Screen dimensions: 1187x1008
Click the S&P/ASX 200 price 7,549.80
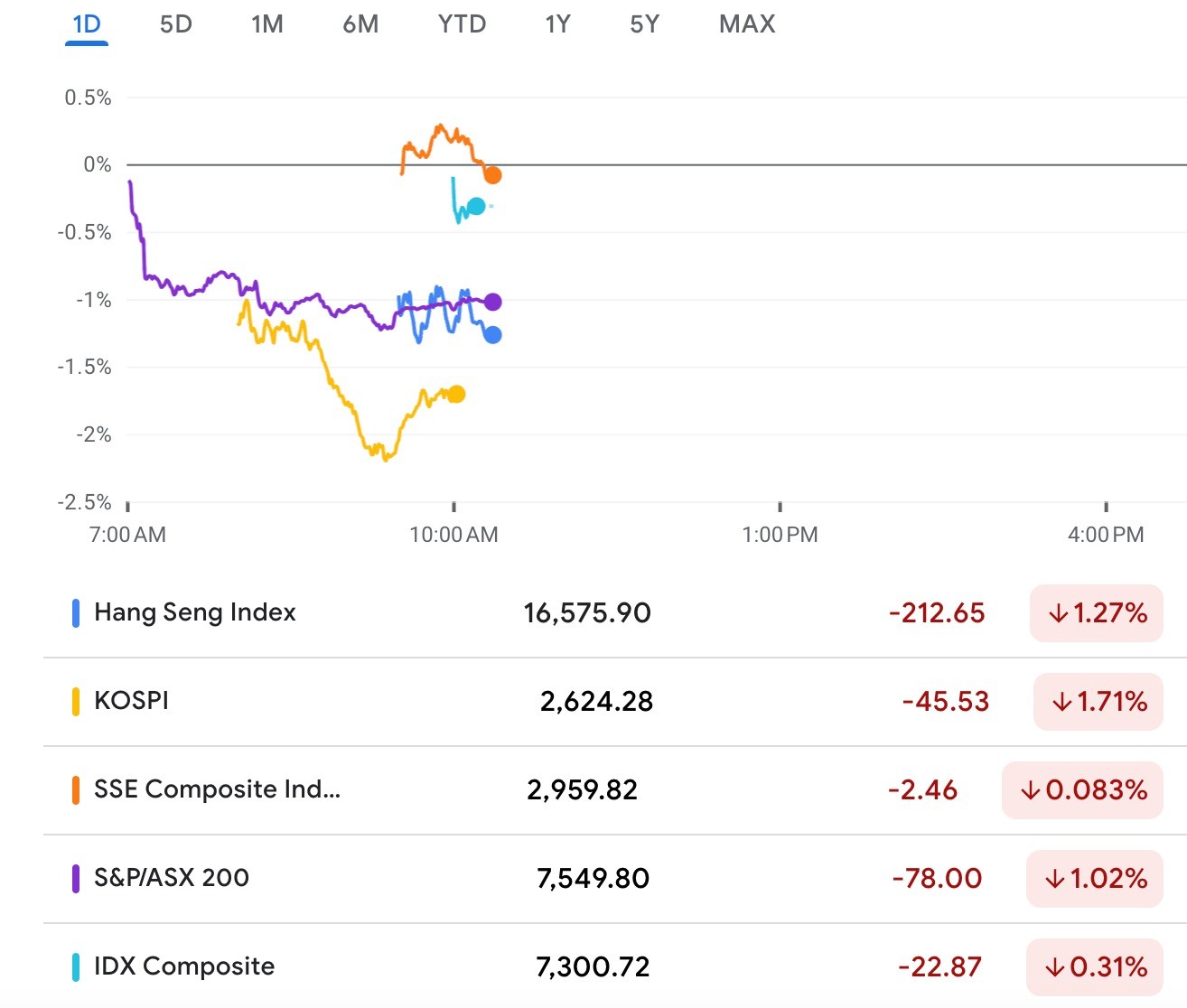coord(593,879)
